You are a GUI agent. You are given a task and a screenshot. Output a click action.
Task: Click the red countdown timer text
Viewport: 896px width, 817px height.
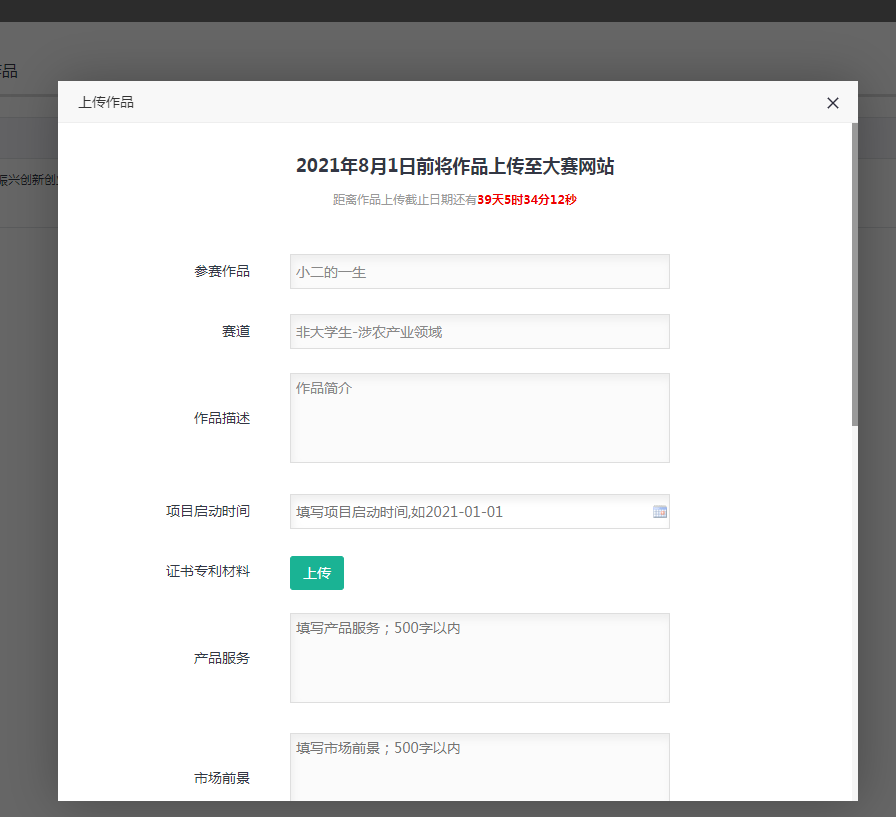pos(527,200)
